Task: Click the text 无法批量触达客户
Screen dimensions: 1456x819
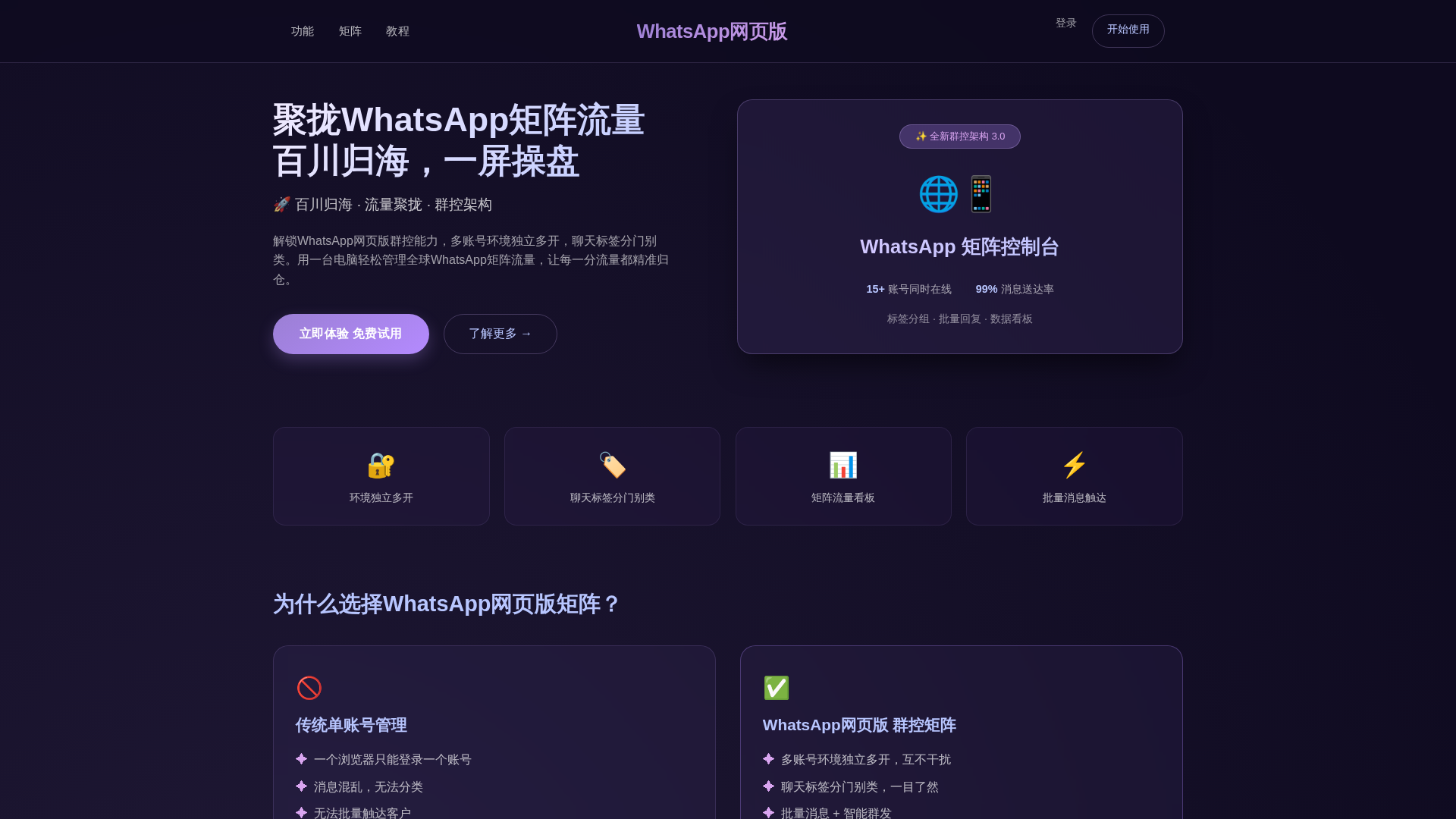Action: click(362, 813)
